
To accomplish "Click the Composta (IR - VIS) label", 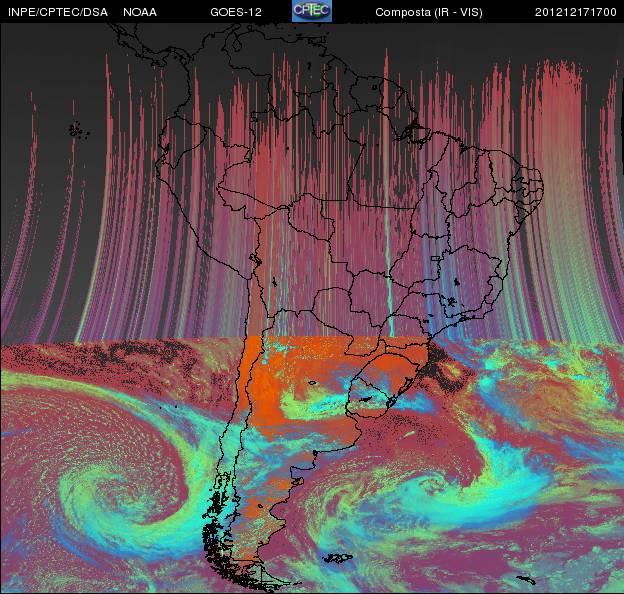I will [x=429, y=12].
